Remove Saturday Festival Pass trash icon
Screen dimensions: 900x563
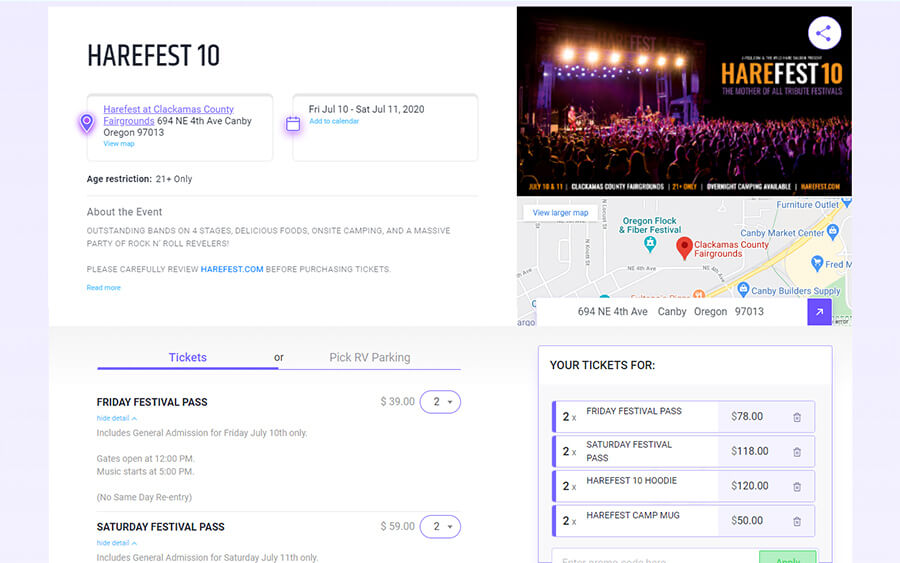797,452
